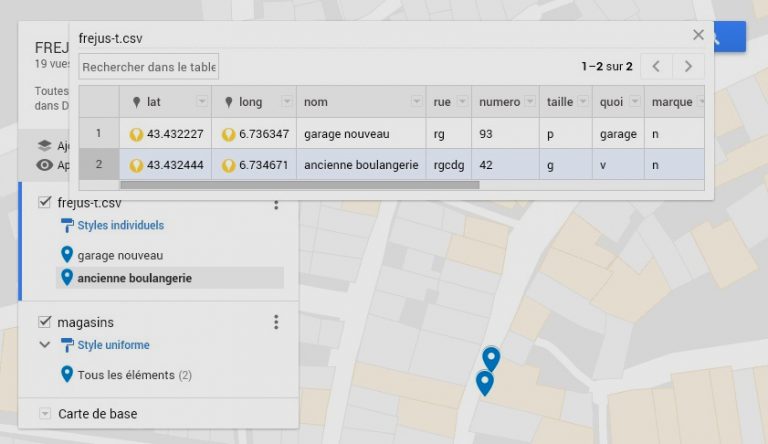Click the paint roller icon beside Styles individuels
The width and height of the screenshot is (768, 444).
[x=67, y=225]
